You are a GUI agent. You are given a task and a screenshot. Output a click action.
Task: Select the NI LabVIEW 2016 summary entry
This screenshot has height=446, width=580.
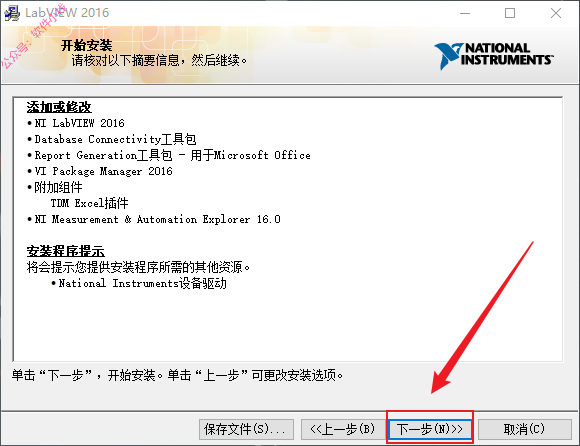[79, 123]
